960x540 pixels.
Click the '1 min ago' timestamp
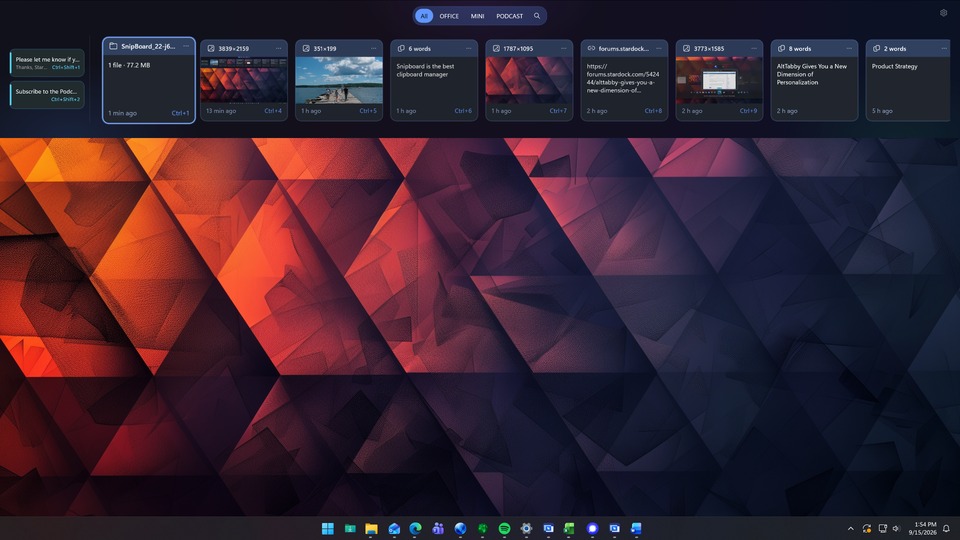(122, 113)
